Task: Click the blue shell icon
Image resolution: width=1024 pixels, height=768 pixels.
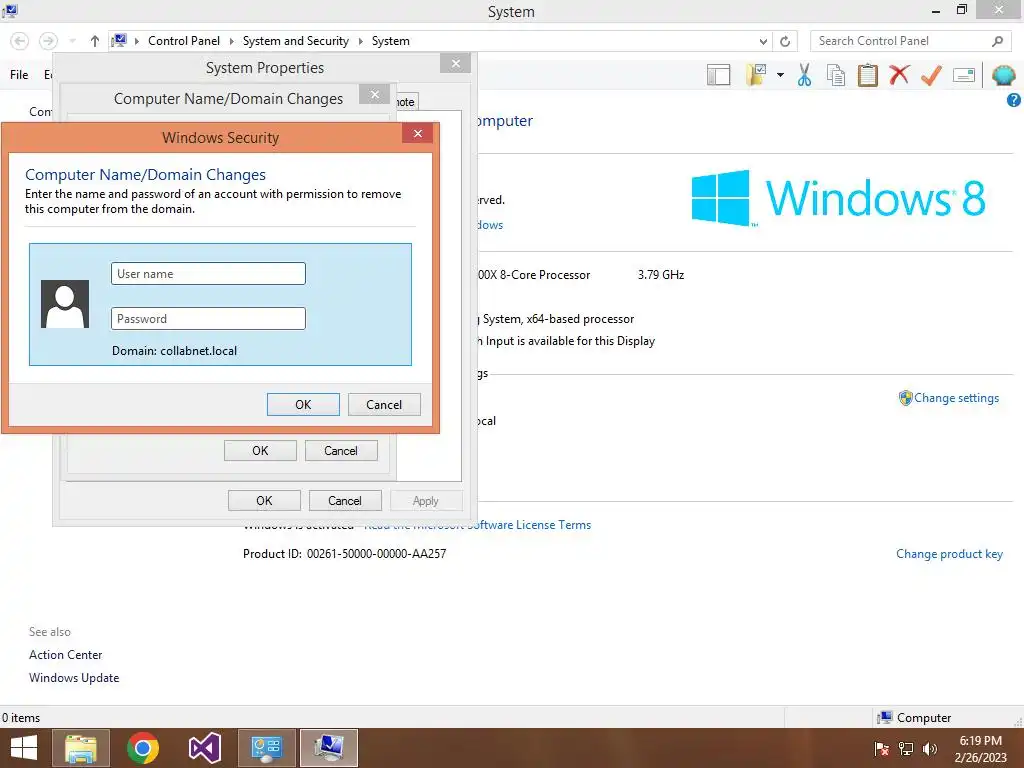Action: coord(1003,75)
